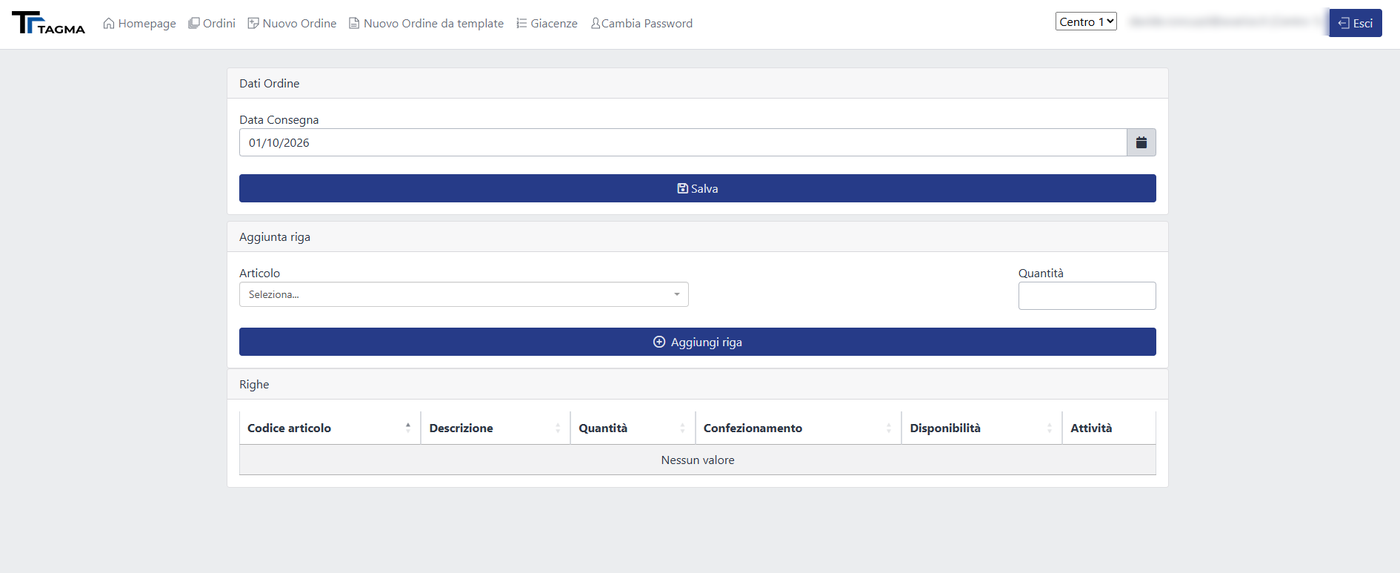The image size is (1400, 573).
Task: Click the Dati Ordine panel header
Action: tap(697, 83)
